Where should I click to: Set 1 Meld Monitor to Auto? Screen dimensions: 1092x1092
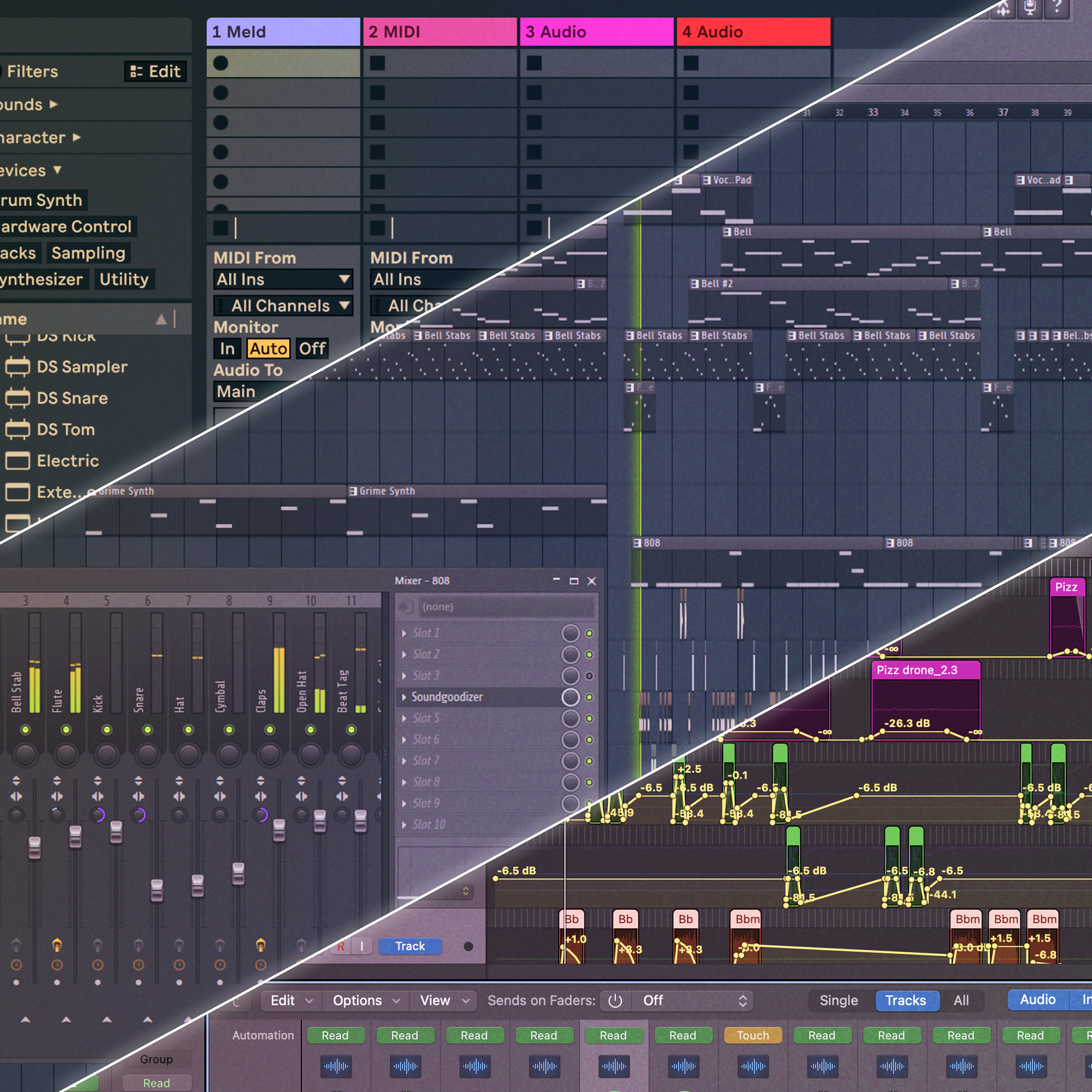click(269, 349)
